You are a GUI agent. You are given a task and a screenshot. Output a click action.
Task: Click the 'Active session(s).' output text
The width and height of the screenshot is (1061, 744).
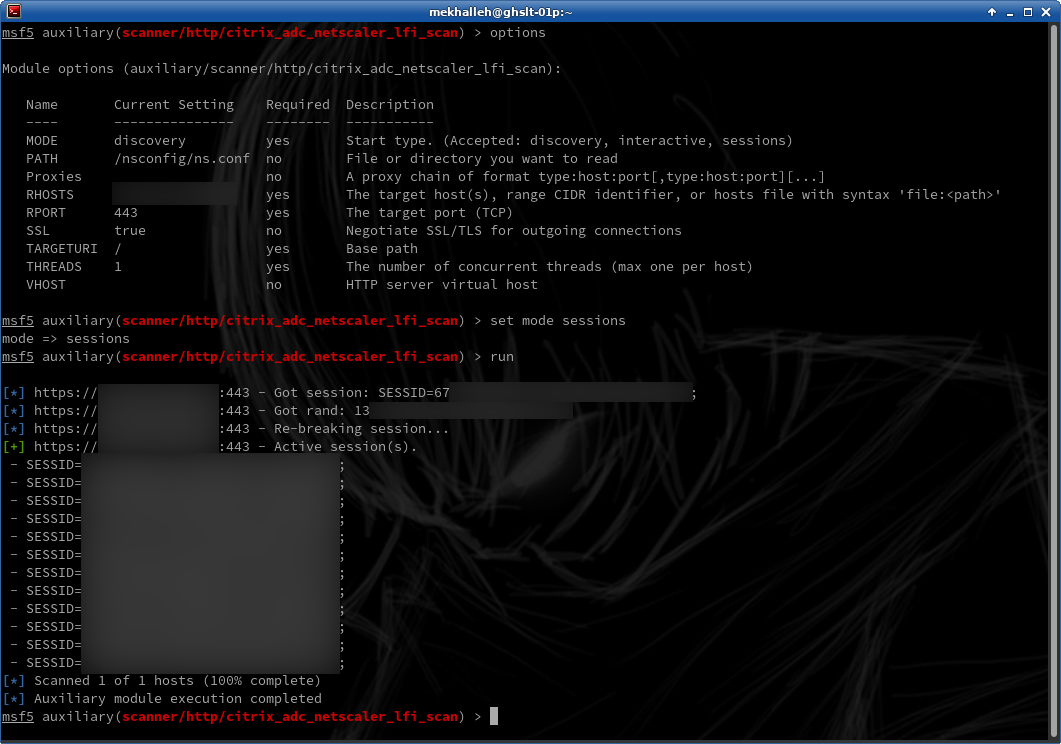pyautogui.click(x=345, y=446)
